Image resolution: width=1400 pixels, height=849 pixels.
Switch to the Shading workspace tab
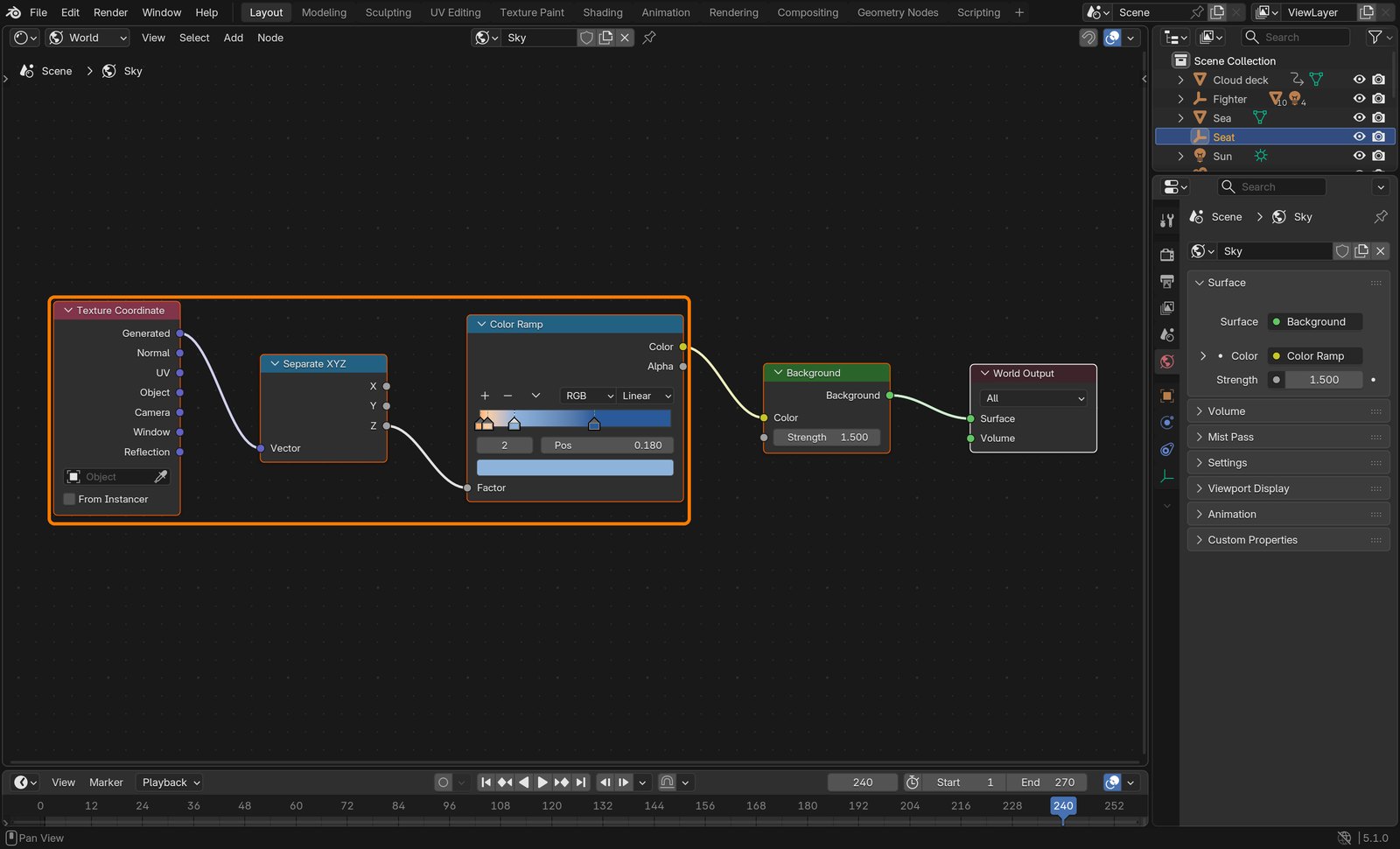(x=603, y=12)
